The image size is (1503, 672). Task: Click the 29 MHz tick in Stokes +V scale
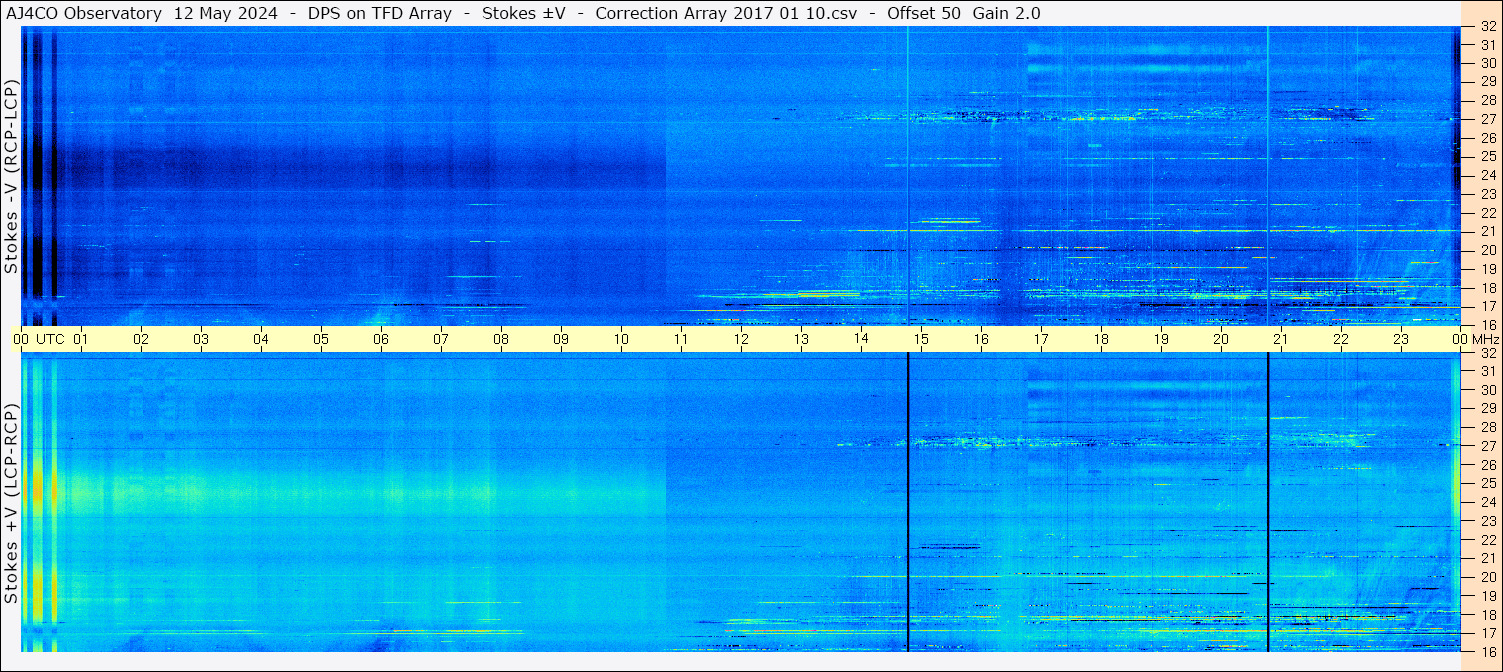tap(1488, 408)
